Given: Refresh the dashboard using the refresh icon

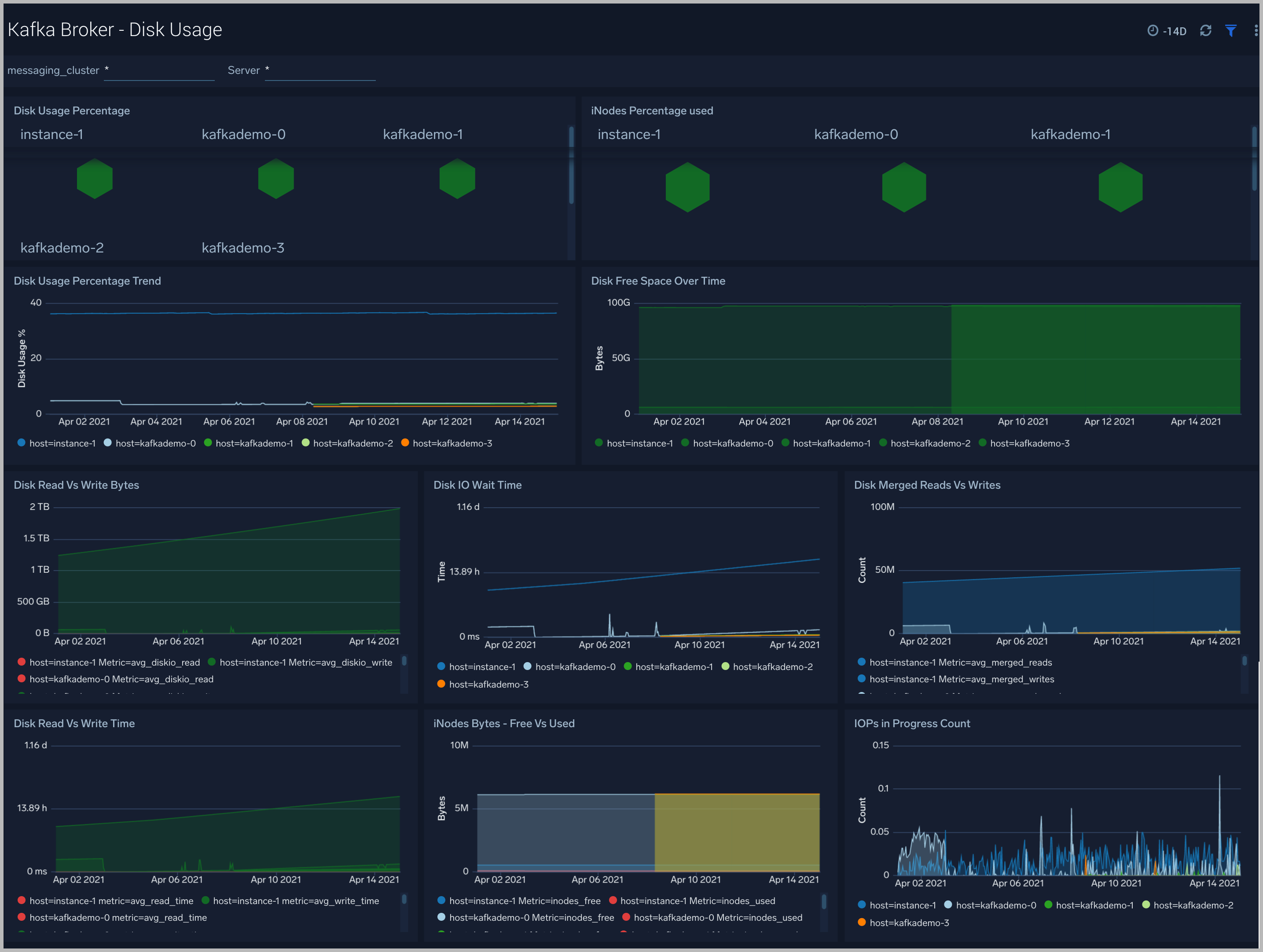Looking at the screenshot, I should click(1205, 30).
